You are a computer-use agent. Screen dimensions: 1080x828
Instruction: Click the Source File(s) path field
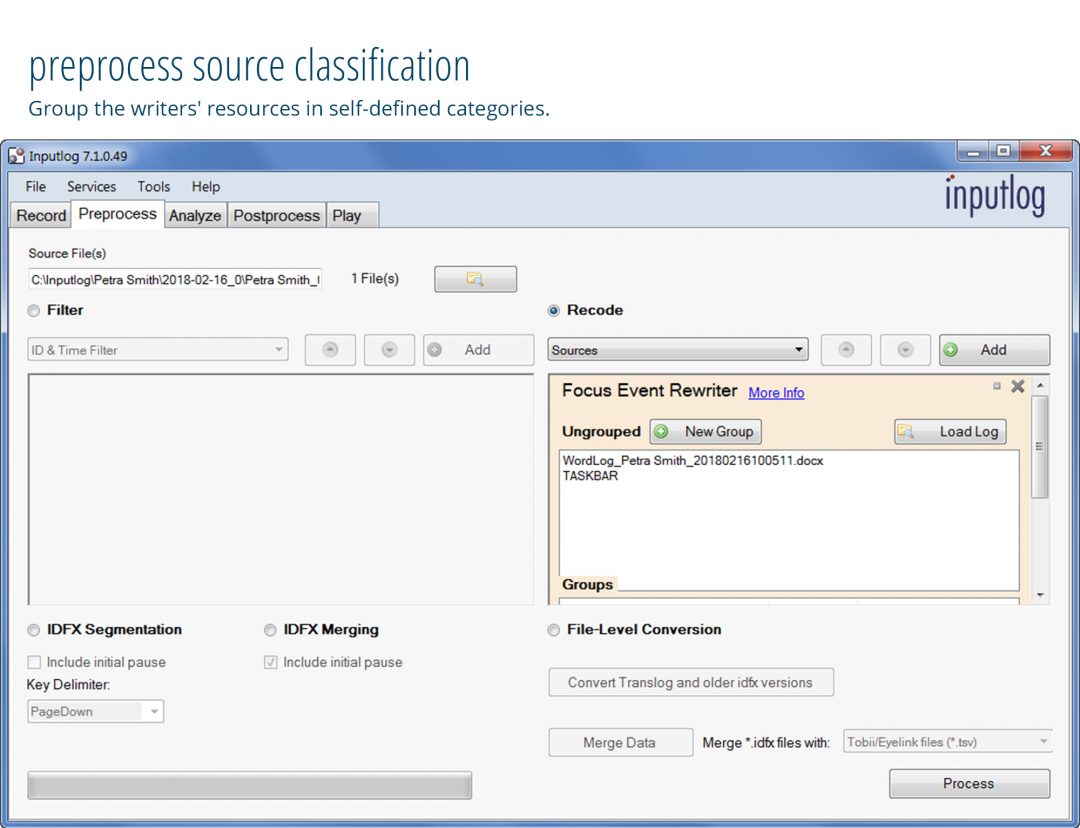pyautogui.click(x=175, y=280)
